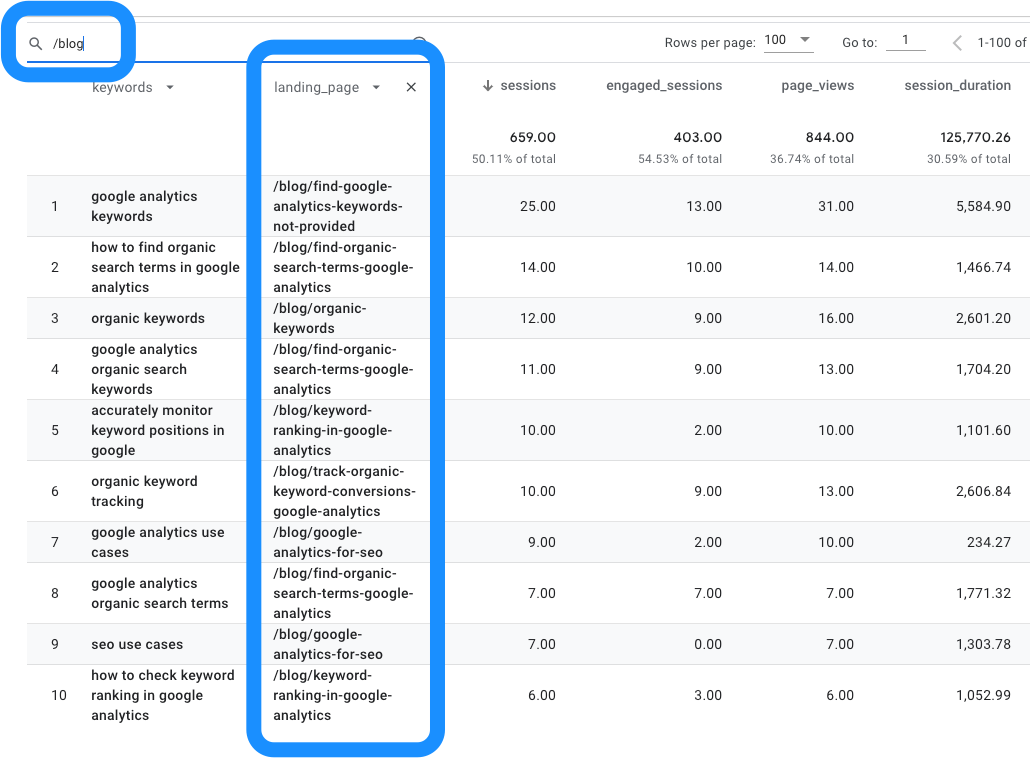Image resolution: width=1030 pixels, height=758 pixels.
Task: Select 'how to find organic search terms' keyword
Action: (x=165, y=267)
